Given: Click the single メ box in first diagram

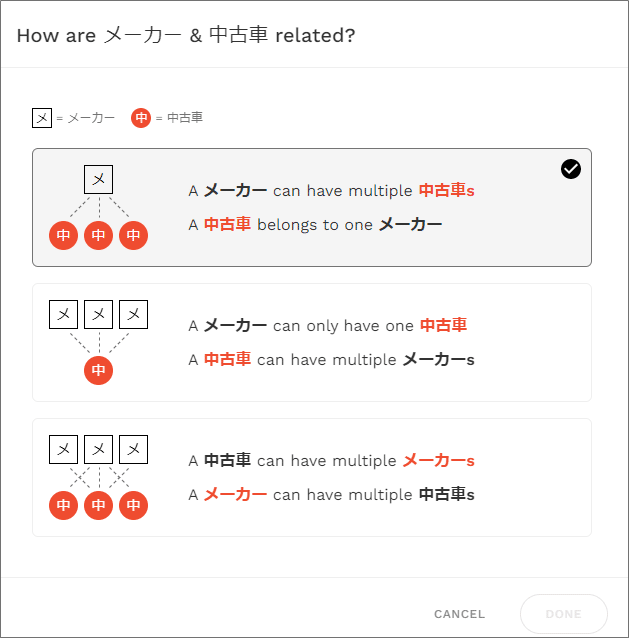Looking at the screenshot, I should point(98,179).
